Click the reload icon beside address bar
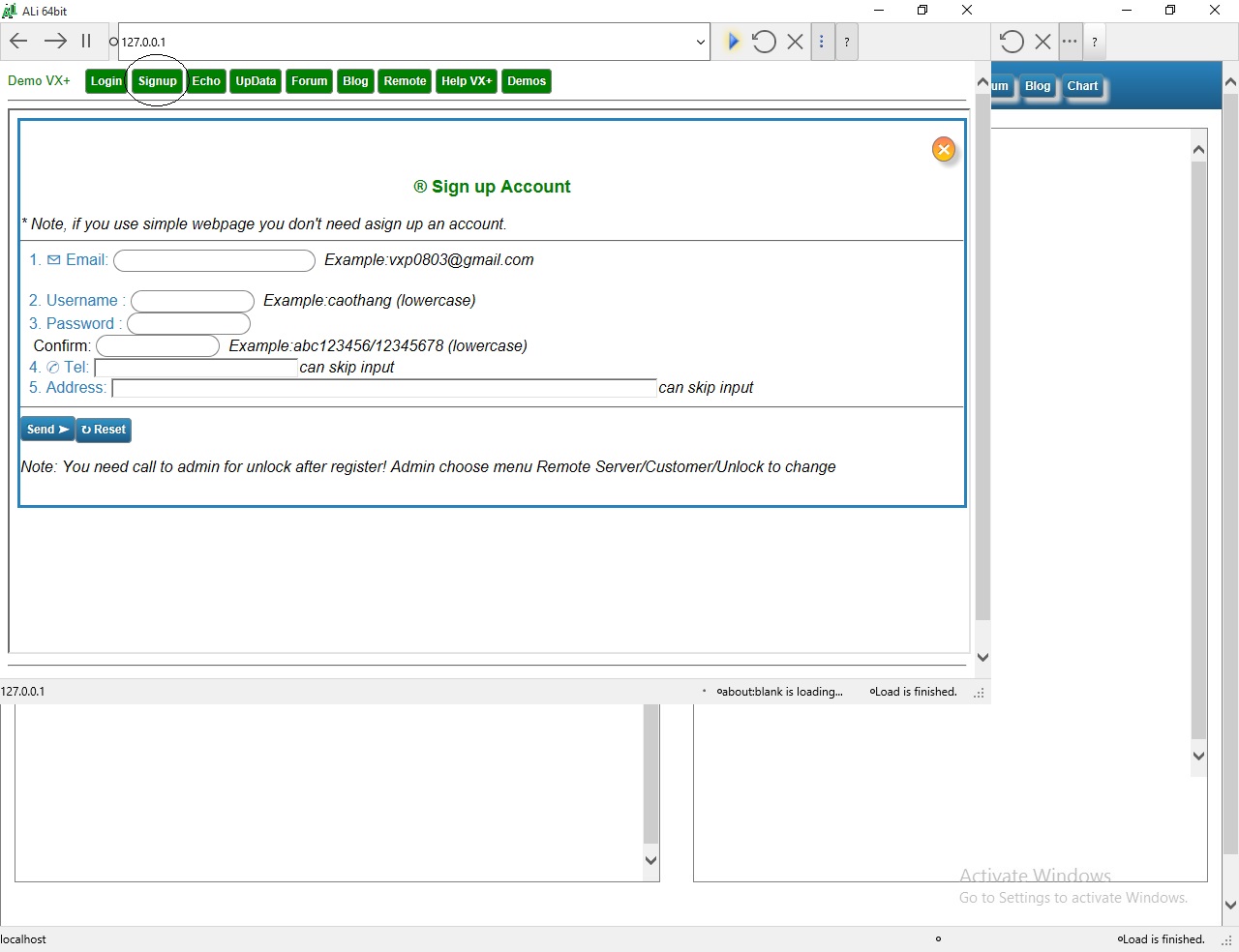The height and width of the screenshot is (952, 1239). tap(764, 42)
